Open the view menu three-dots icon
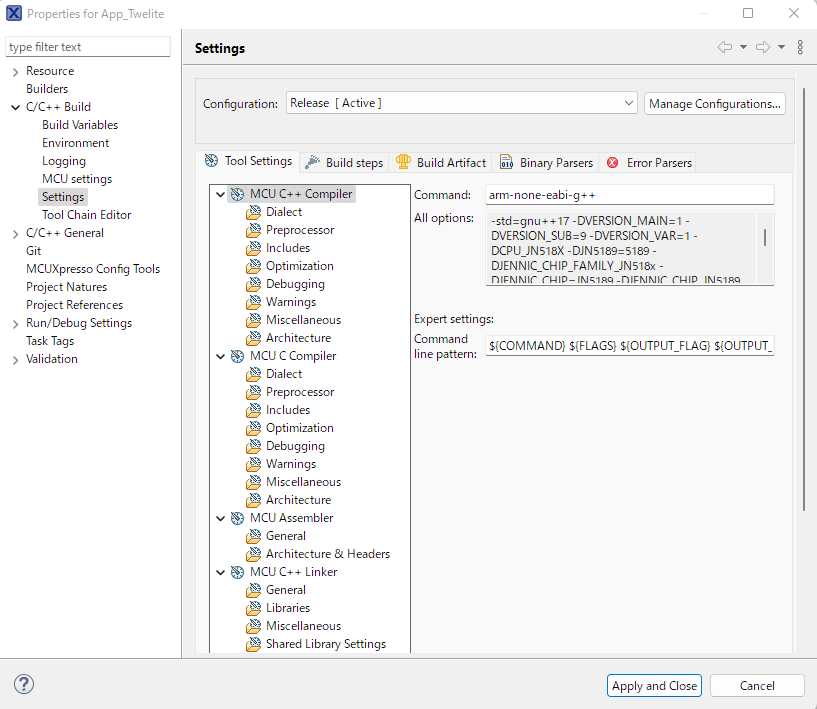The width and height of the screenshot is (817, 709). [800, 47]
